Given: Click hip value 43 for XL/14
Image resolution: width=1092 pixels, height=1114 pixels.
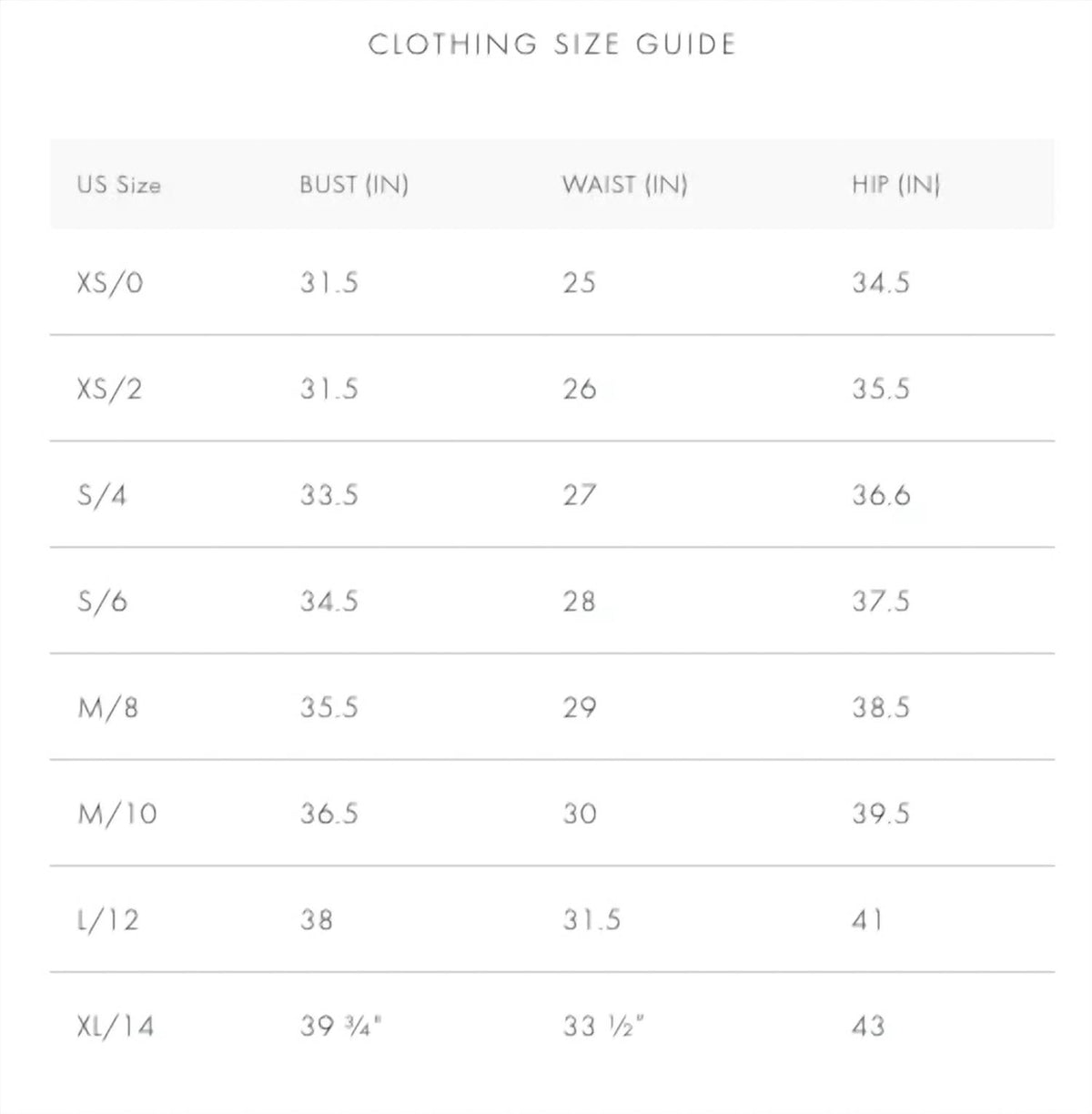Looking at the screenshot, I should click(x=868, y=1027).
